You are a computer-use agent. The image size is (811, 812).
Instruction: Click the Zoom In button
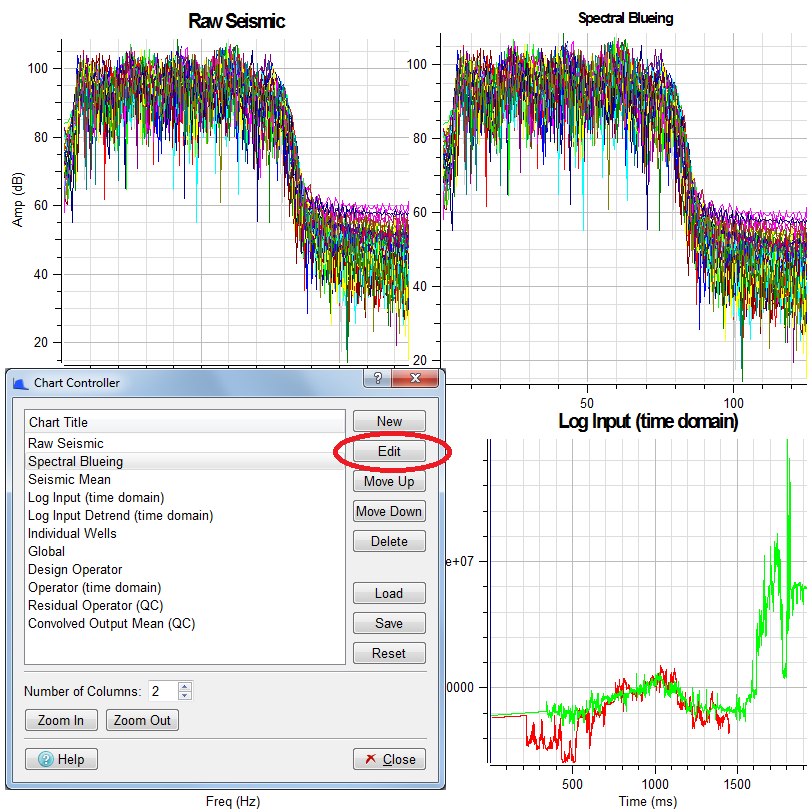coord(61,720)
